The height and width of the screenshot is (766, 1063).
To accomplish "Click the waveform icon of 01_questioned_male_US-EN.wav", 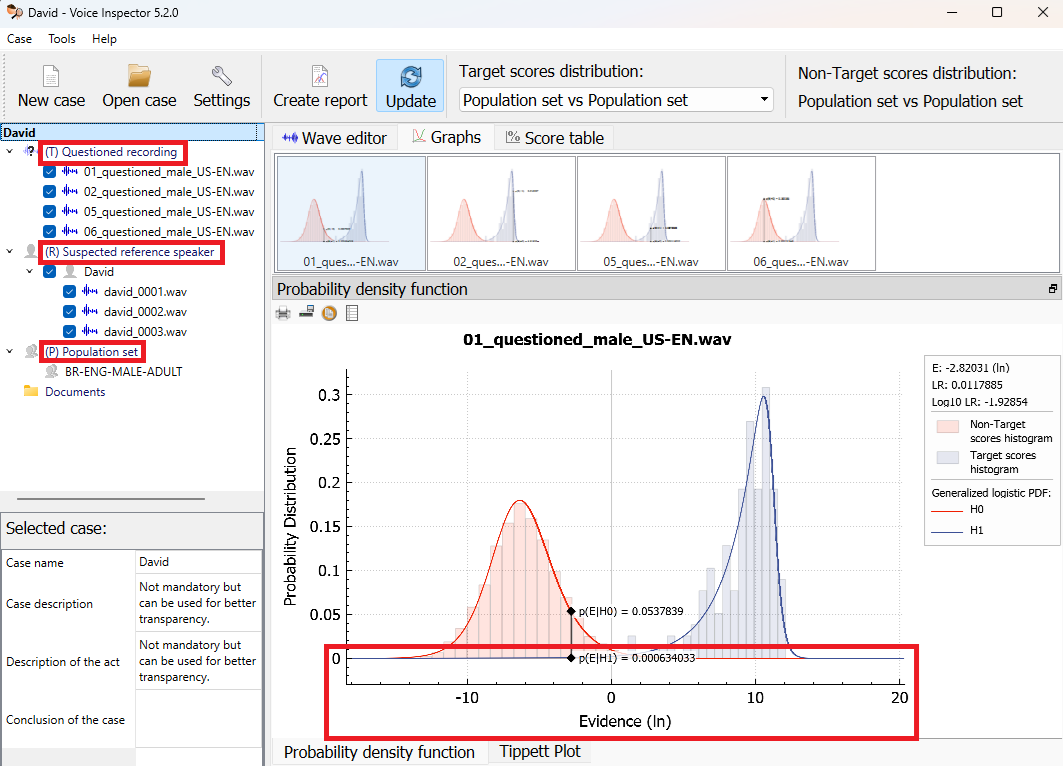I will 70,172.
